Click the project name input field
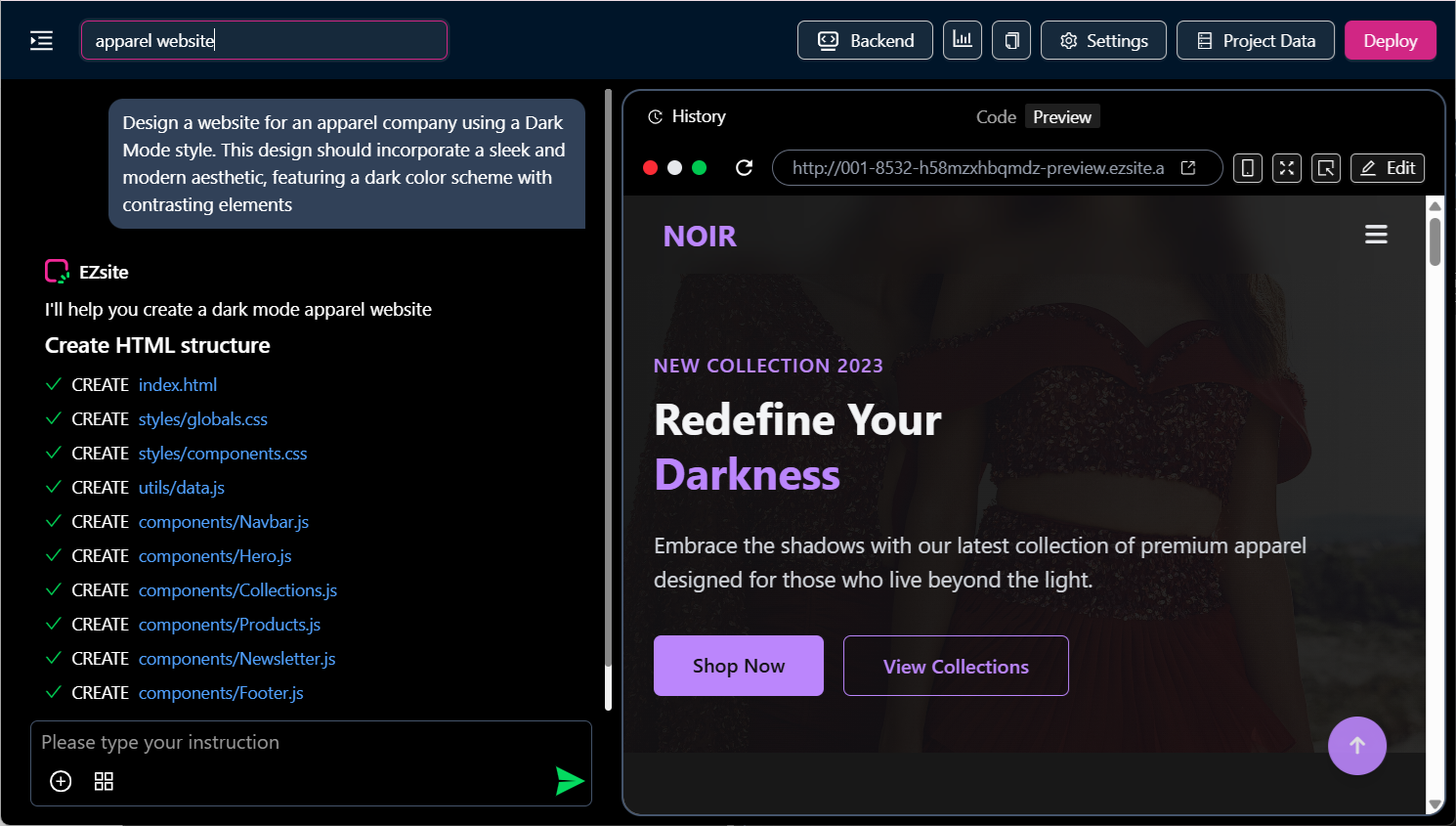 (x=264, y=40)
